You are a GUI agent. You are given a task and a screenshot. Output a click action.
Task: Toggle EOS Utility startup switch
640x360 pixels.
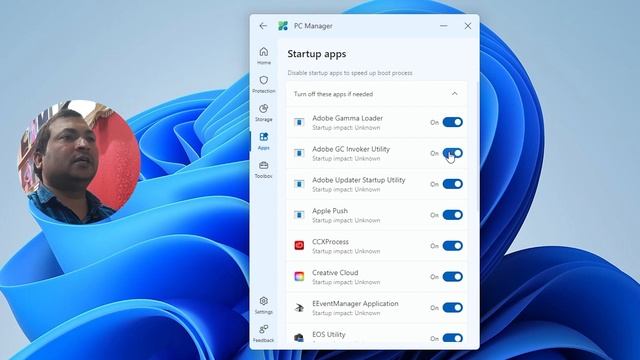(x=453, y=338)
